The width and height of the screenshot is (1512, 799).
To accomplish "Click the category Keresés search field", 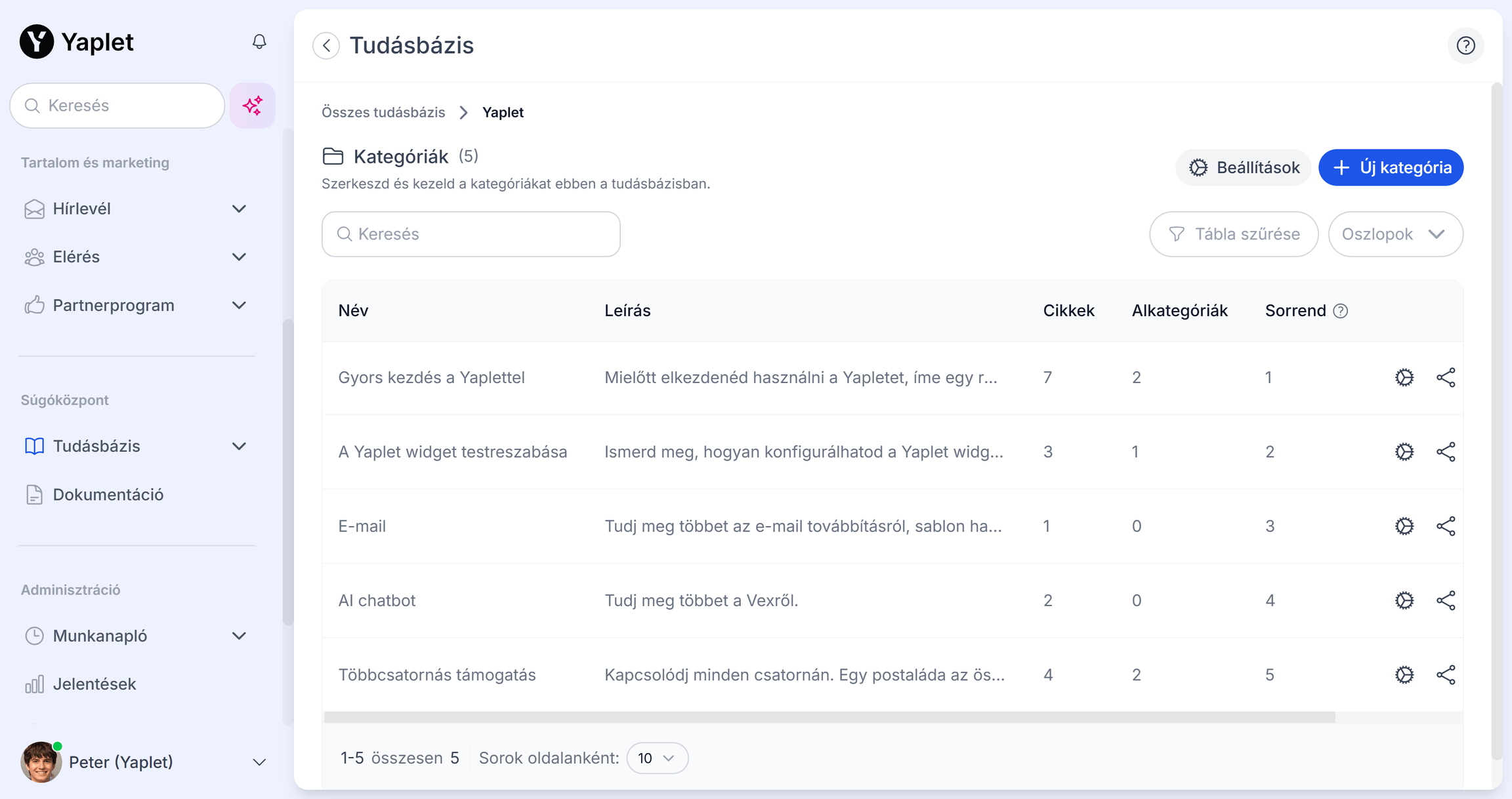I will 471,234.
